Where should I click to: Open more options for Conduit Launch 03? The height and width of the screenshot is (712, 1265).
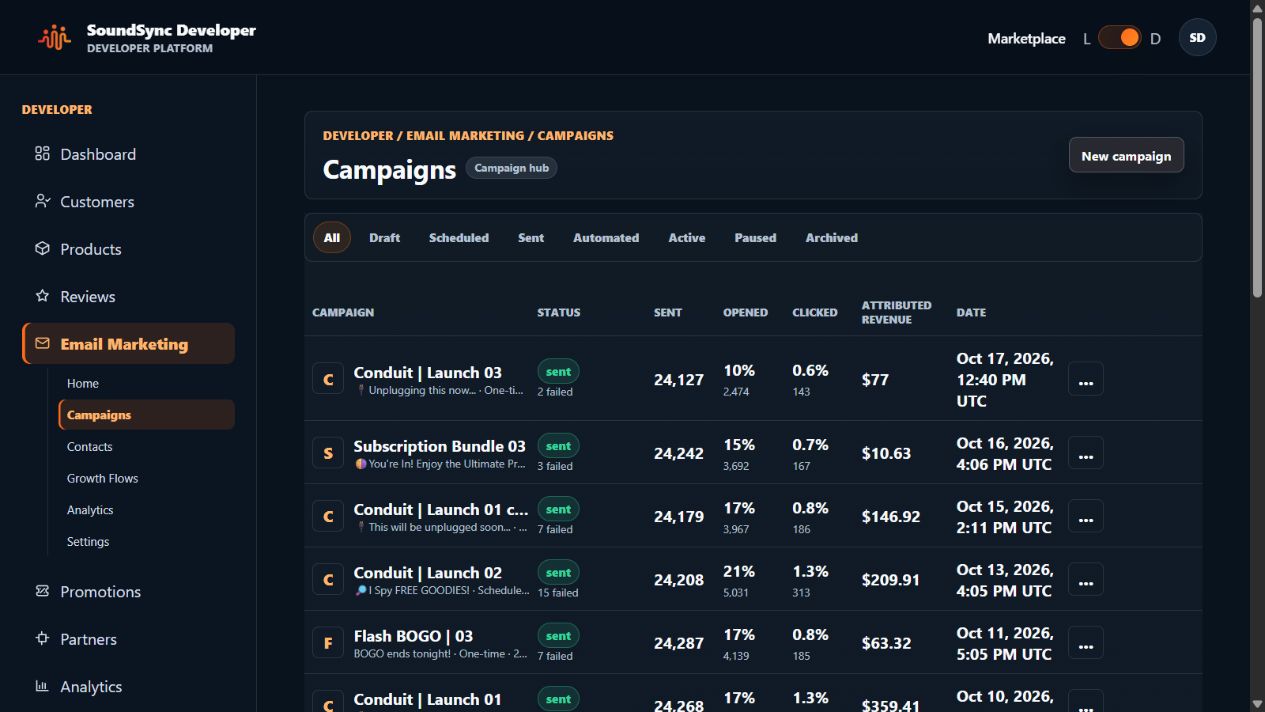1086,380
